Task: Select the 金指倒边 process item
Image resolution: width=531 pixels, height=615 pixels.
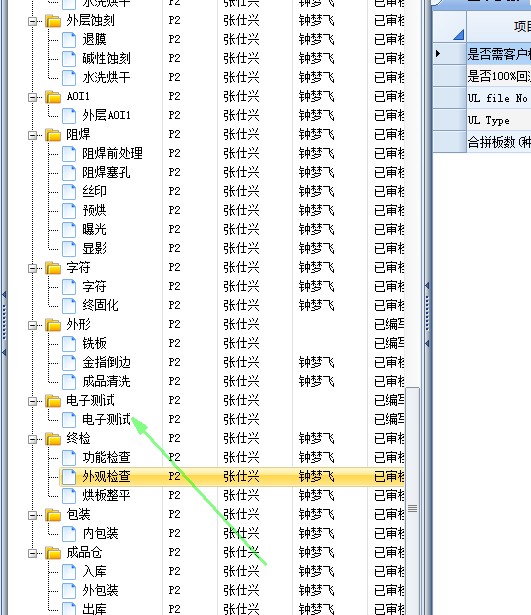Action: (106, 362)
